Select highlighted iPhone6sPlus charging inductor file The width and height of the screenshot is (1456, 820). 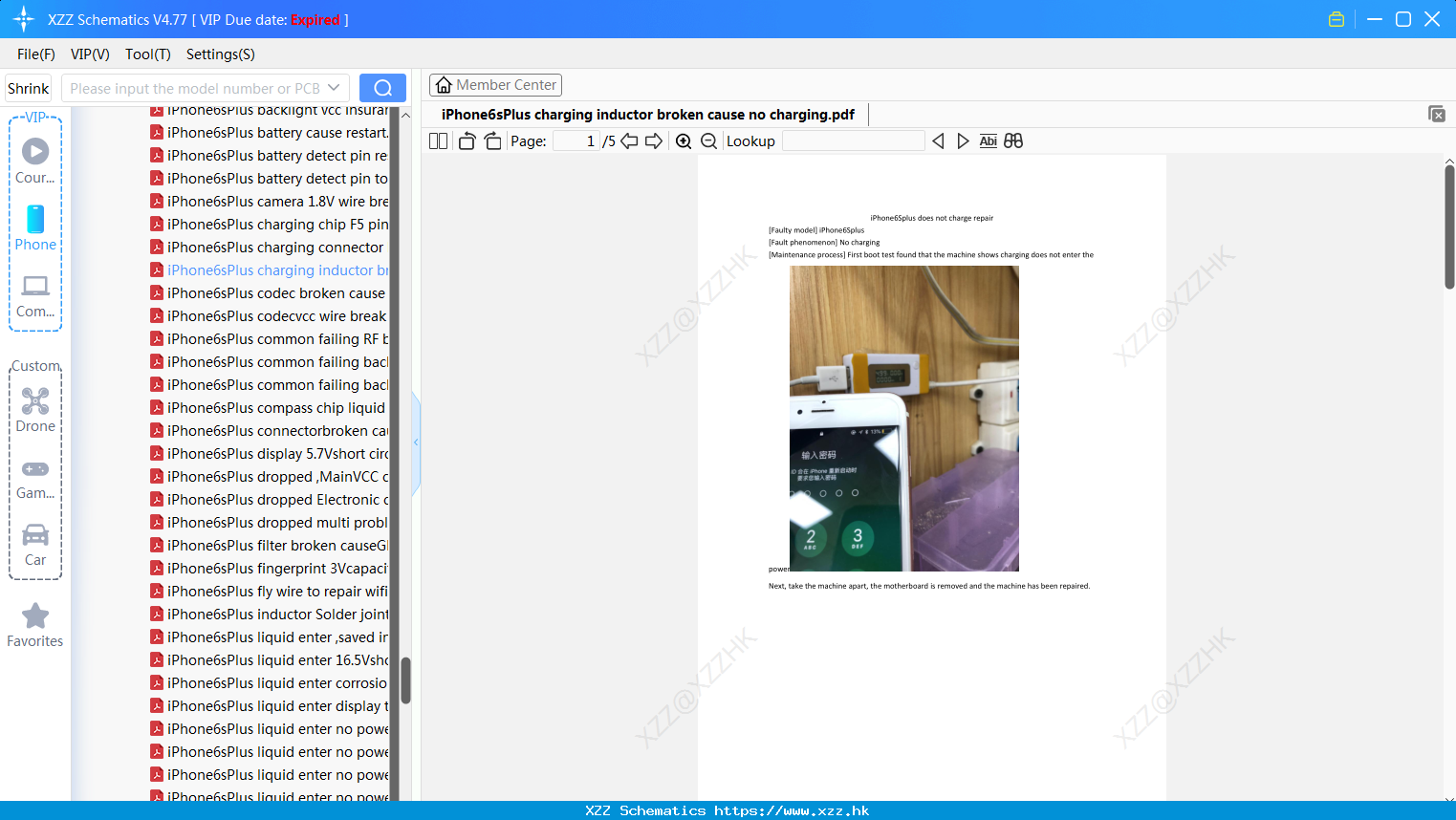(270, 270)
